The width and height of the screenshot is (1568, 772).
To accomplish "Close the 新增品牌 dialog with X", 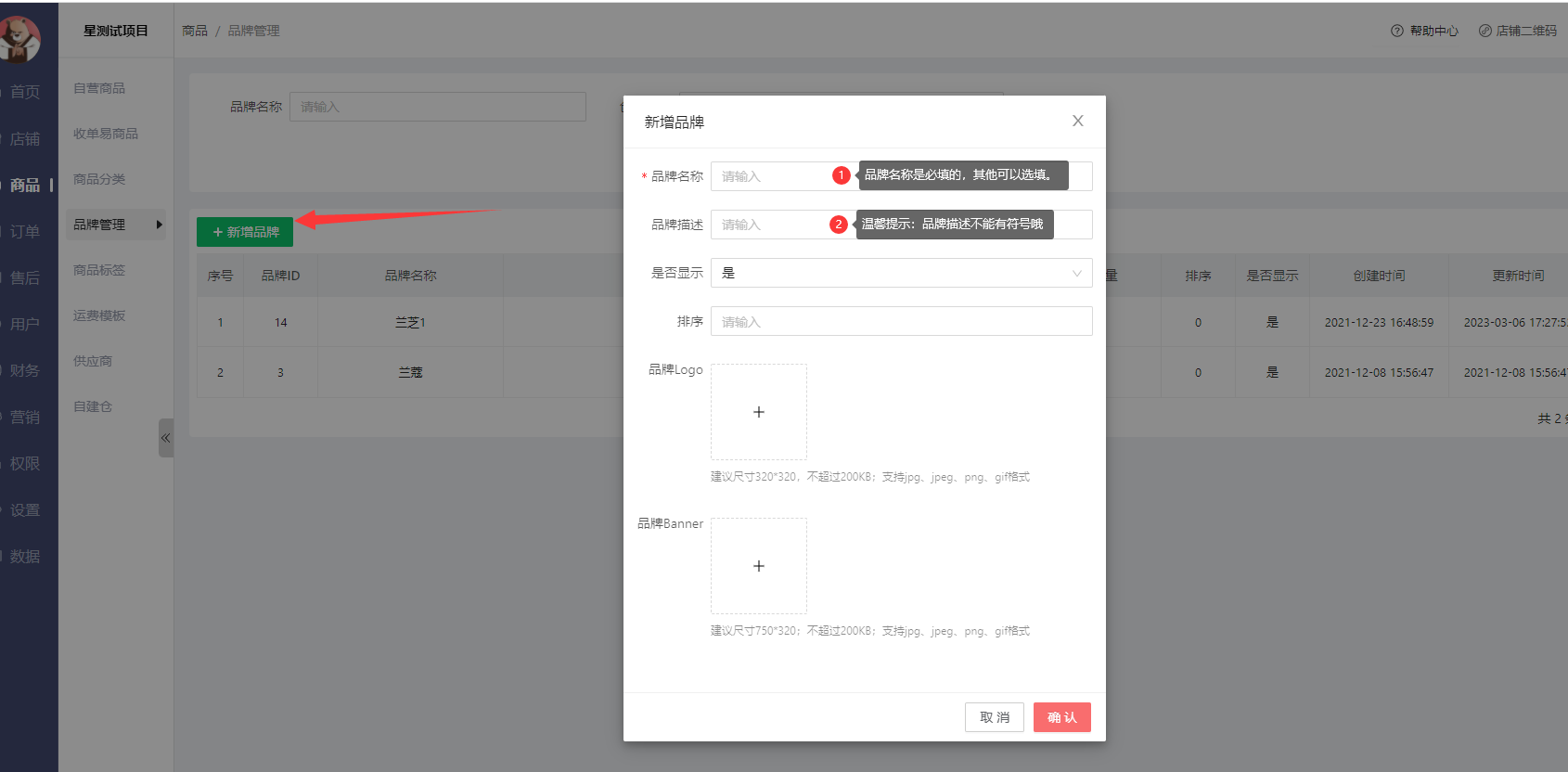I will (1077, 121).
